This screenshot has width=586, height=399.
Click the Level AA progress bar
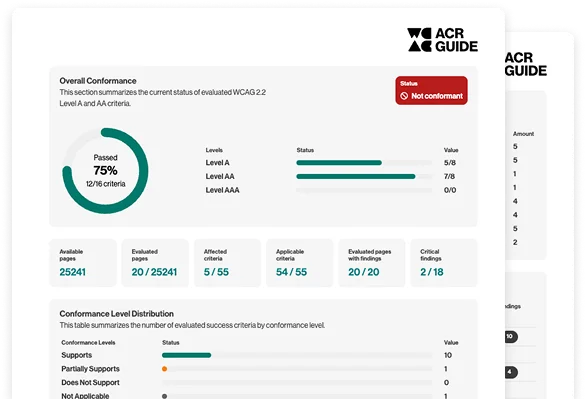click(x=364, y=176)
